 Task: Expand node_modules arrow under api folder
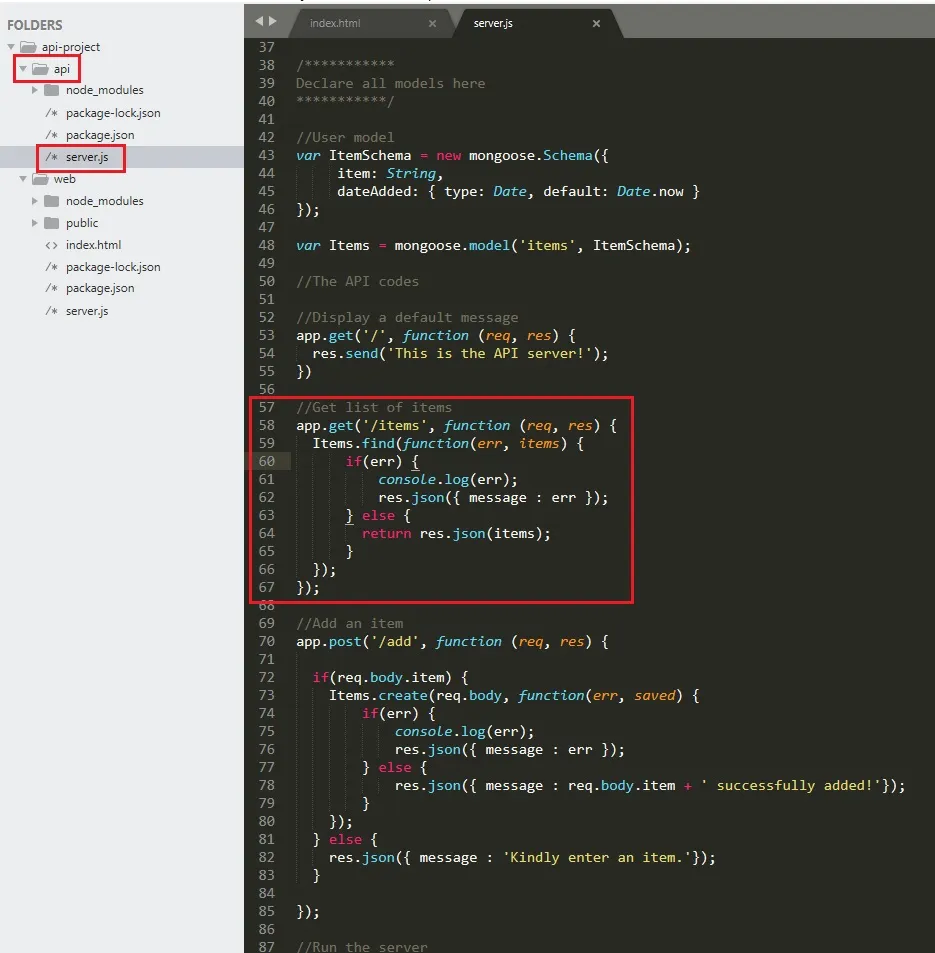click(35, 90)
